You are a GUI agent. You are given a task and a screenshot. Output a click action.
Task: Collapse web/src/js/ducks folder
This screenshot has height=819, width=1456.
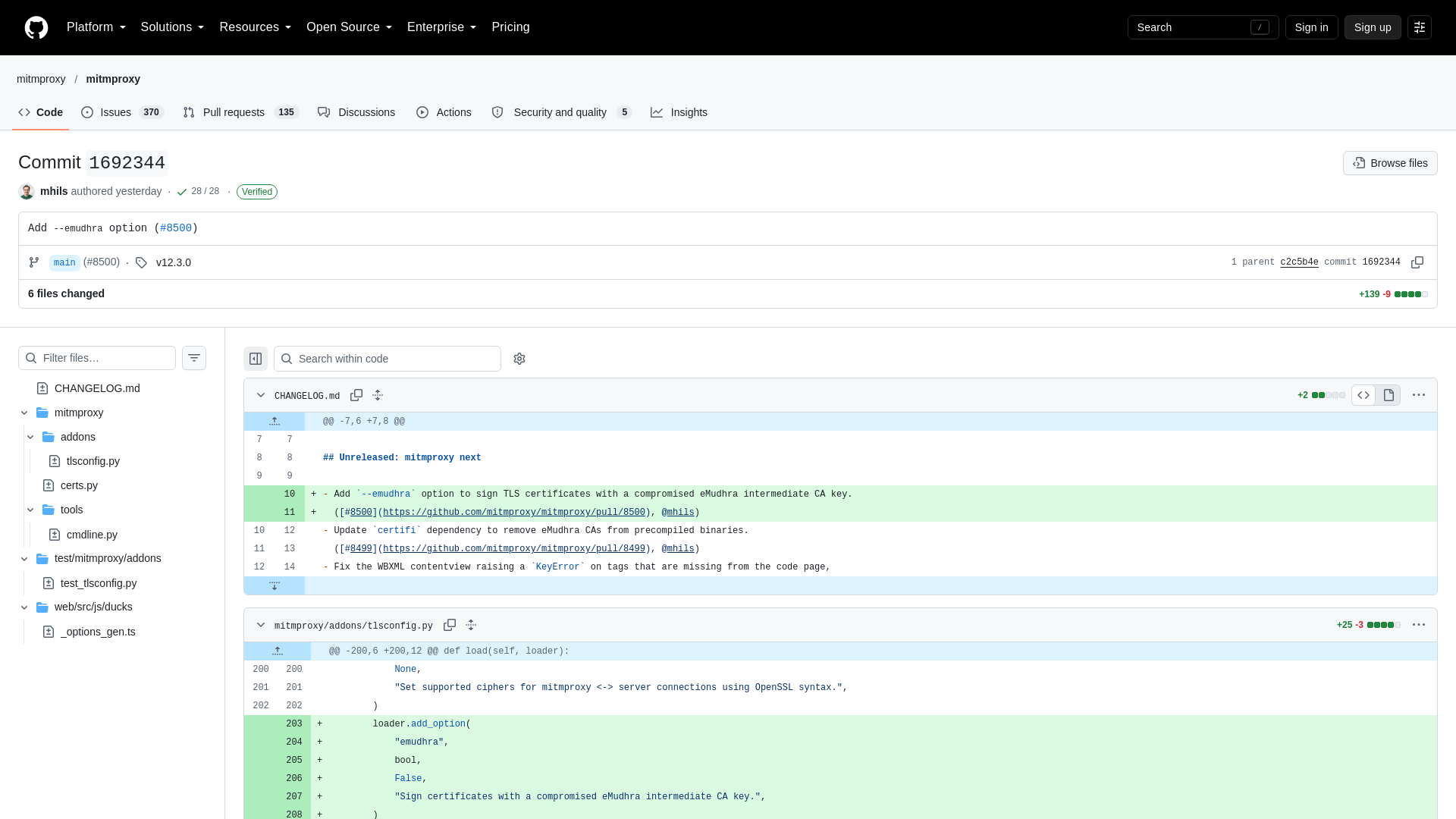(x=24, y=607)
